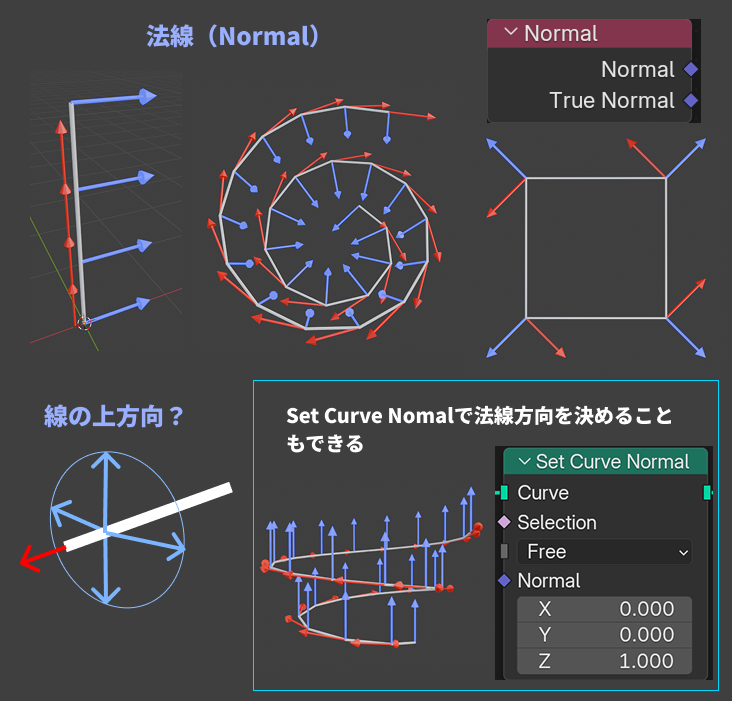
Task: Click the gray handle beside Free dropdown
Action: tap(504, 551)
